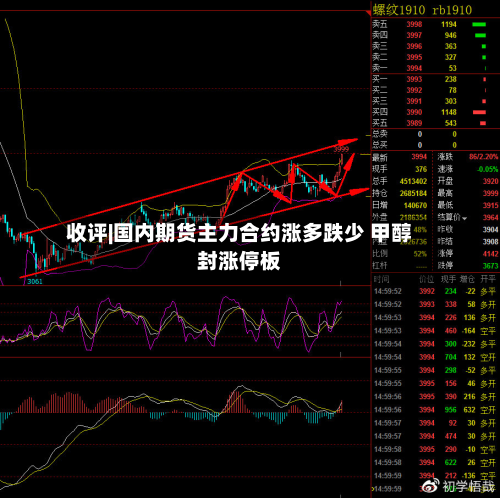Click the 涨停 limit-up value 4142
The image size is (500, 498).
tap(490, 254)
